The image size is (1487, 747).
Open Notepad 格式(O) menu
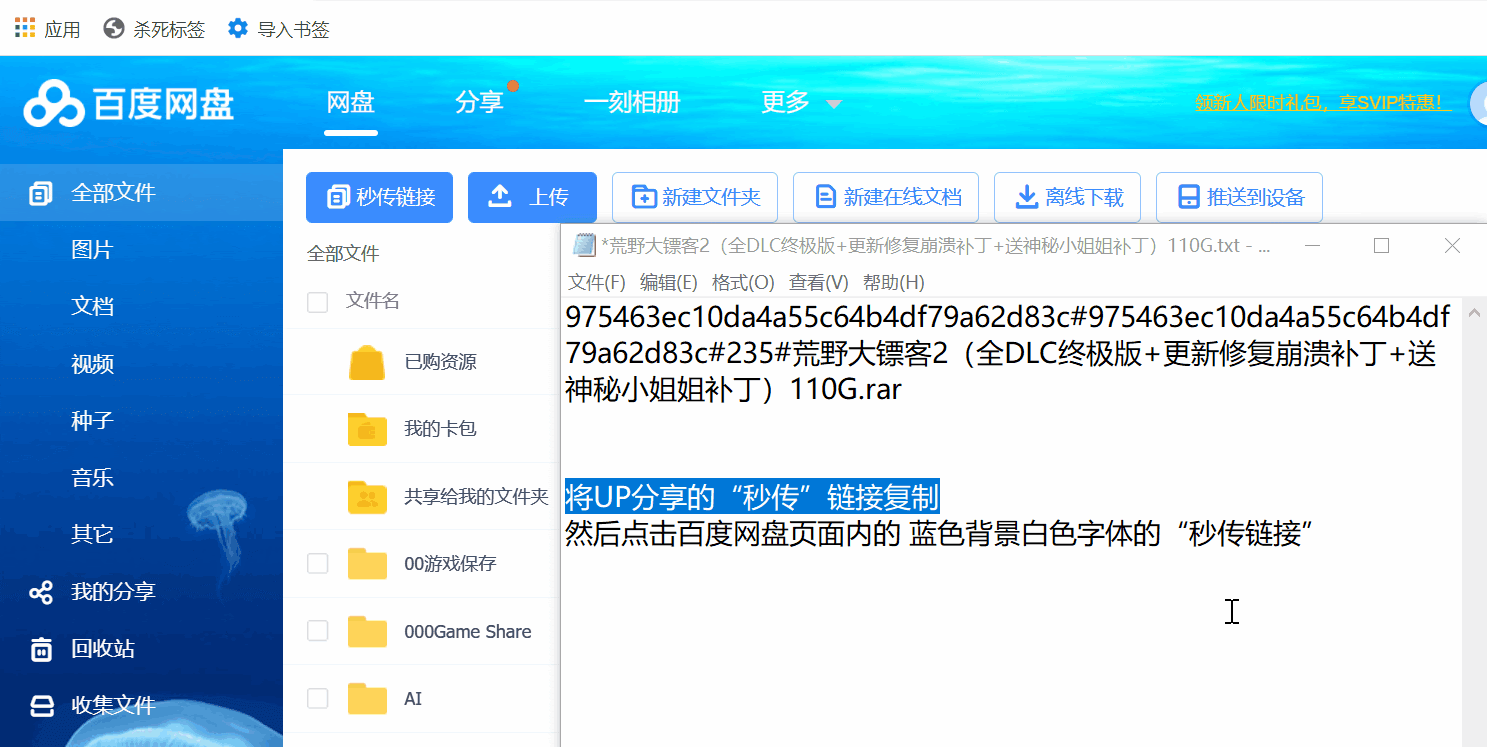click(x=743, y=283)
